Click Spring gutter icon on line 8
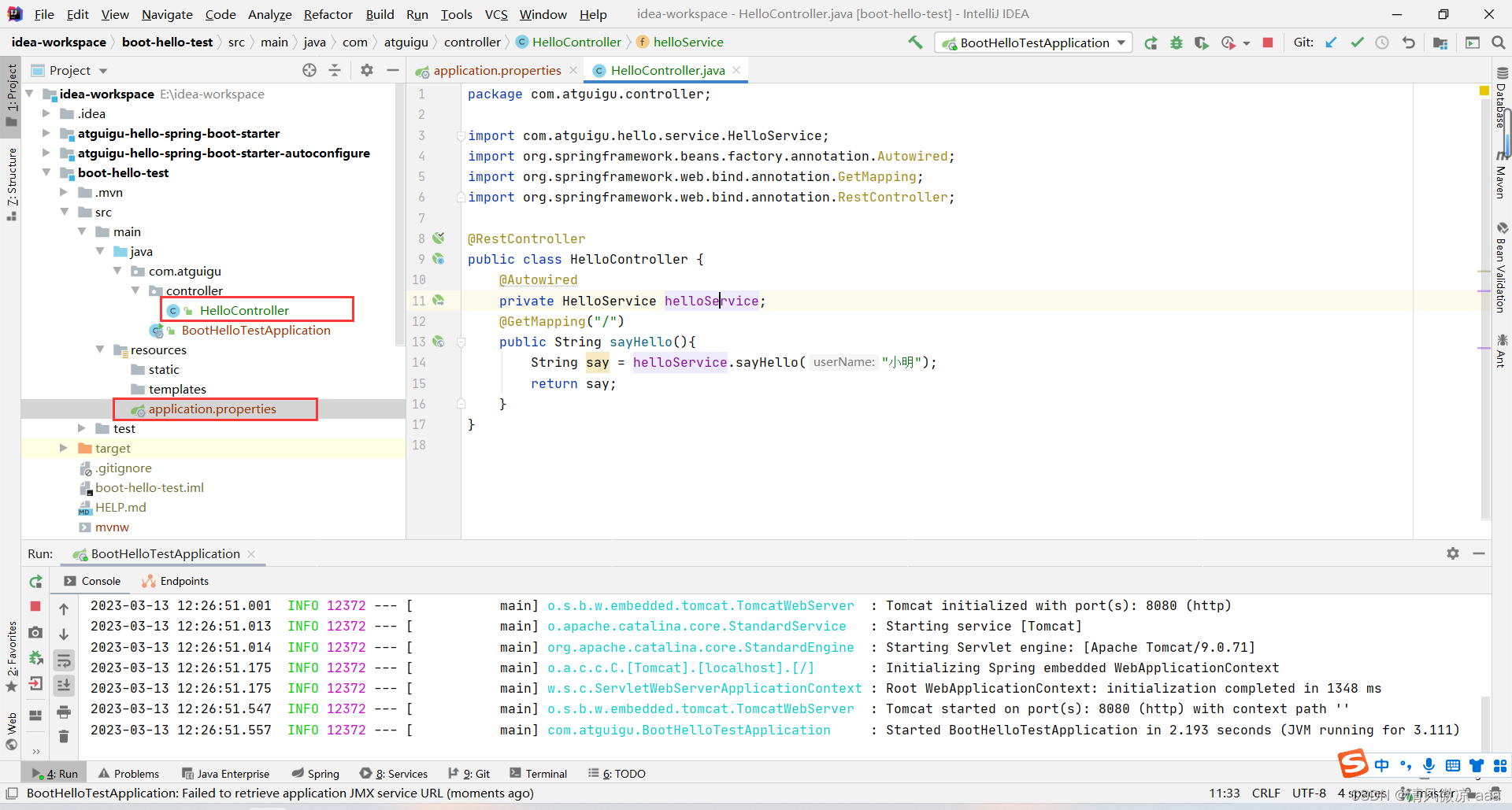 click(x=439, y=238)
